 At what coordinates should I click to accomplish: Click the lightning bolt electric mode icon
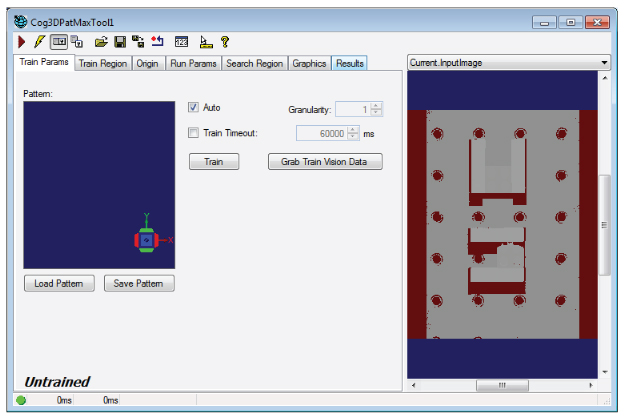39,42
